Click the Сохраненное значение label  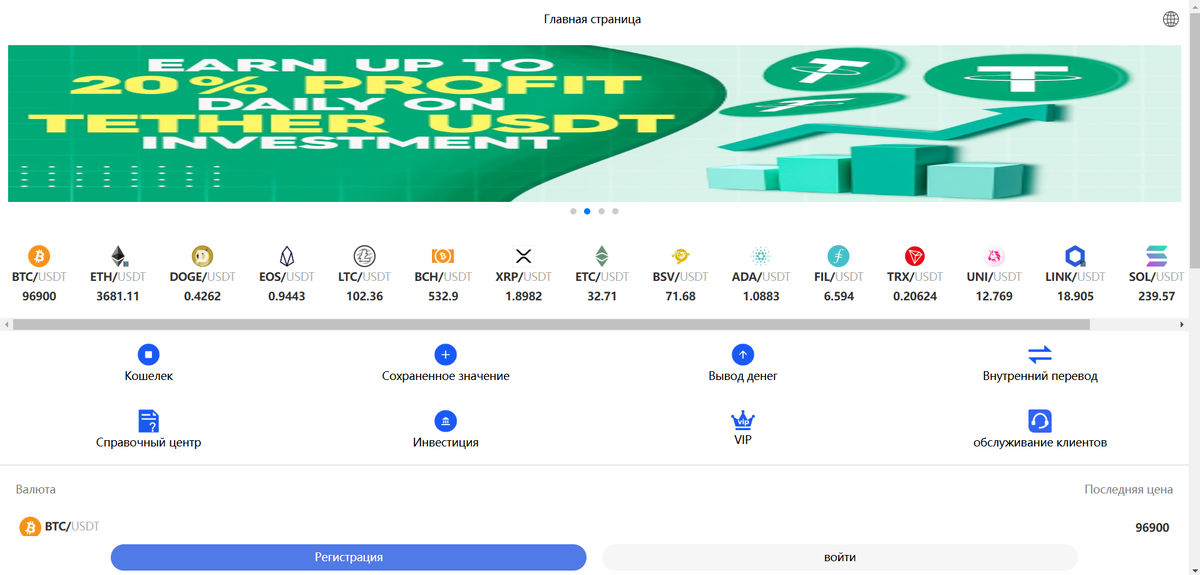pos(446,376)
